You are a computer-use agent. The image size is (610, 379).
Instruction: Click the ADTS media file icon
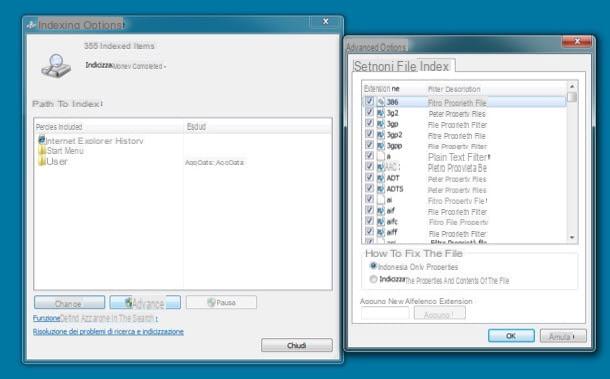coord(380,189)
